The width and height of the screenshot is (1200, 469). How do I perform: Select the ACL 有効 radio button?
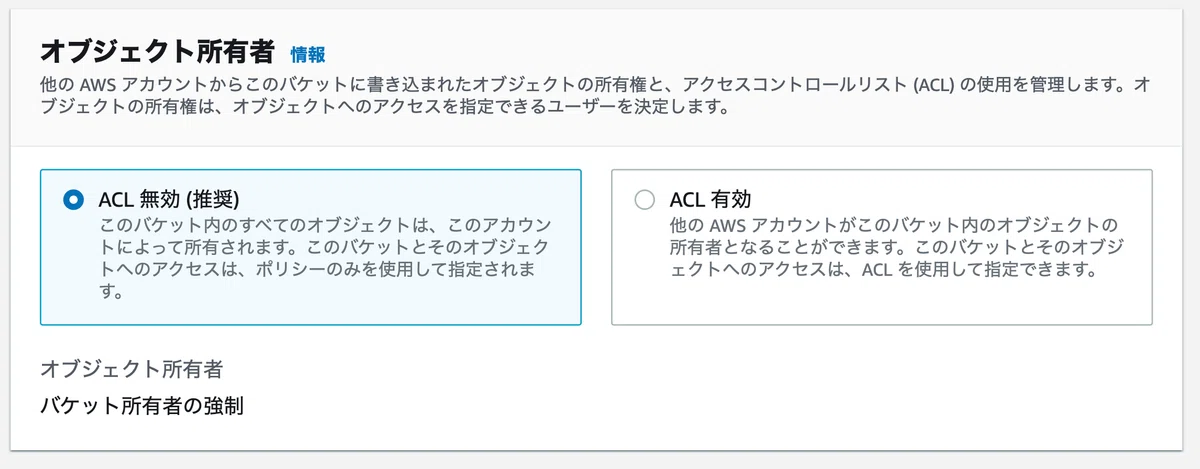click(x=645, y=199)
